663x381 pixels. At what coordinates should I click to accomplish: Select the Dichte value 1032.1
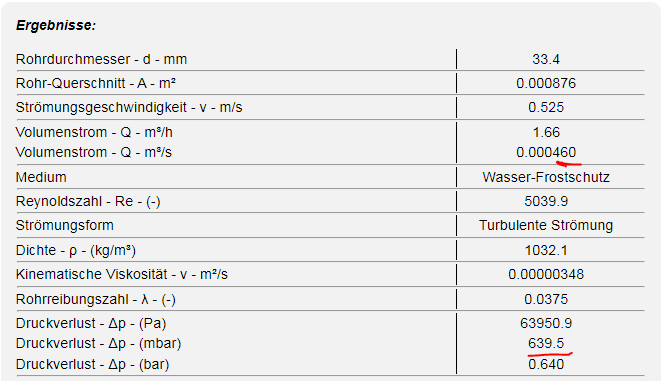pos(546,250)
